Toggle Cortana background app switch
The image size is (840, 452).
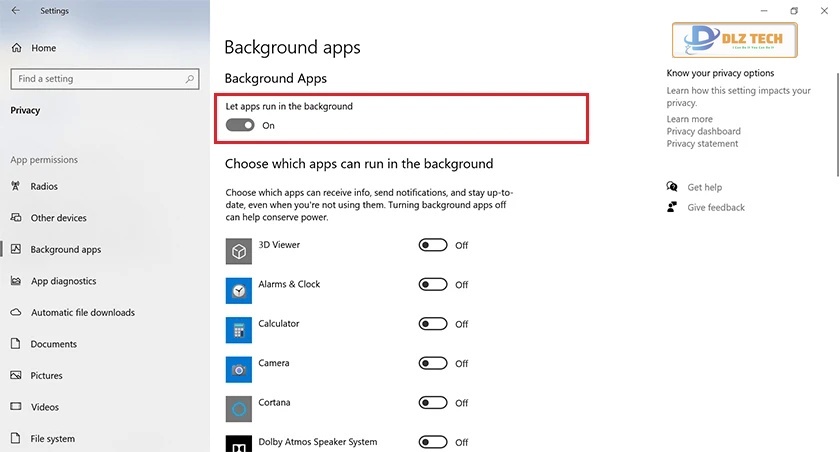433,403
